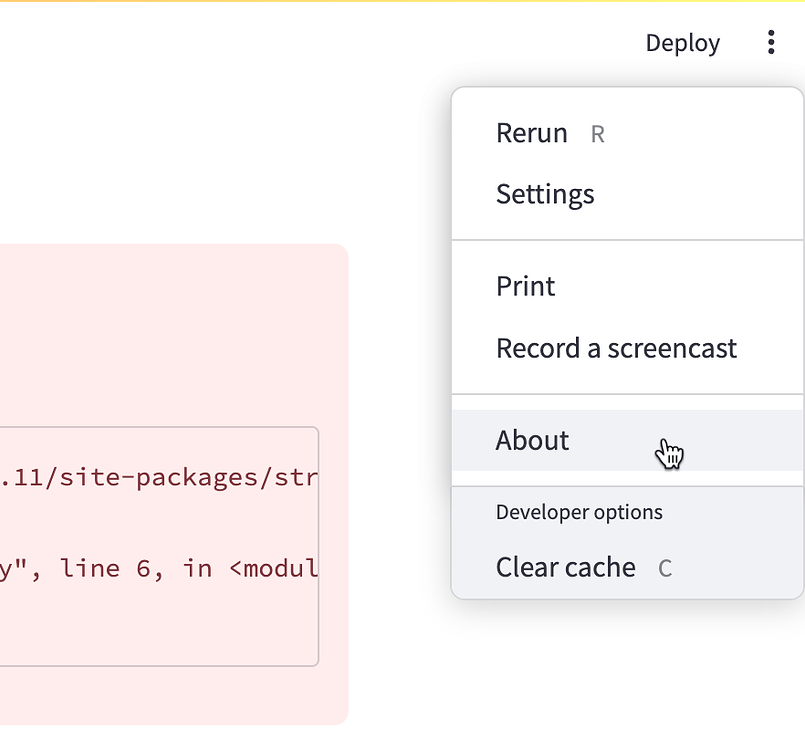The width and height of the screenshot is (805, 750).
Task: Click the site-packages traceback line
Action: pos(159,478)
